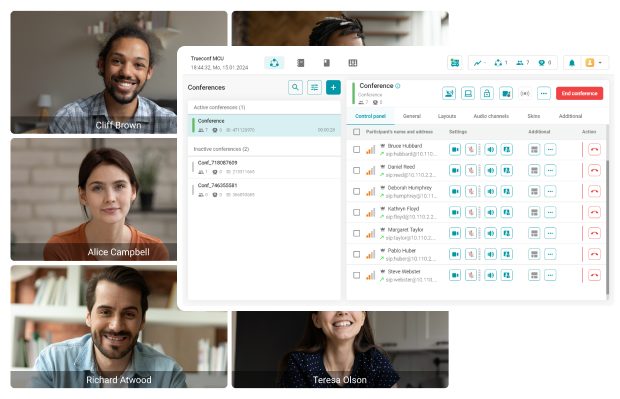Screen dimensions: 620x399
Task: Click the End conference button
Action: coord(579,93)
